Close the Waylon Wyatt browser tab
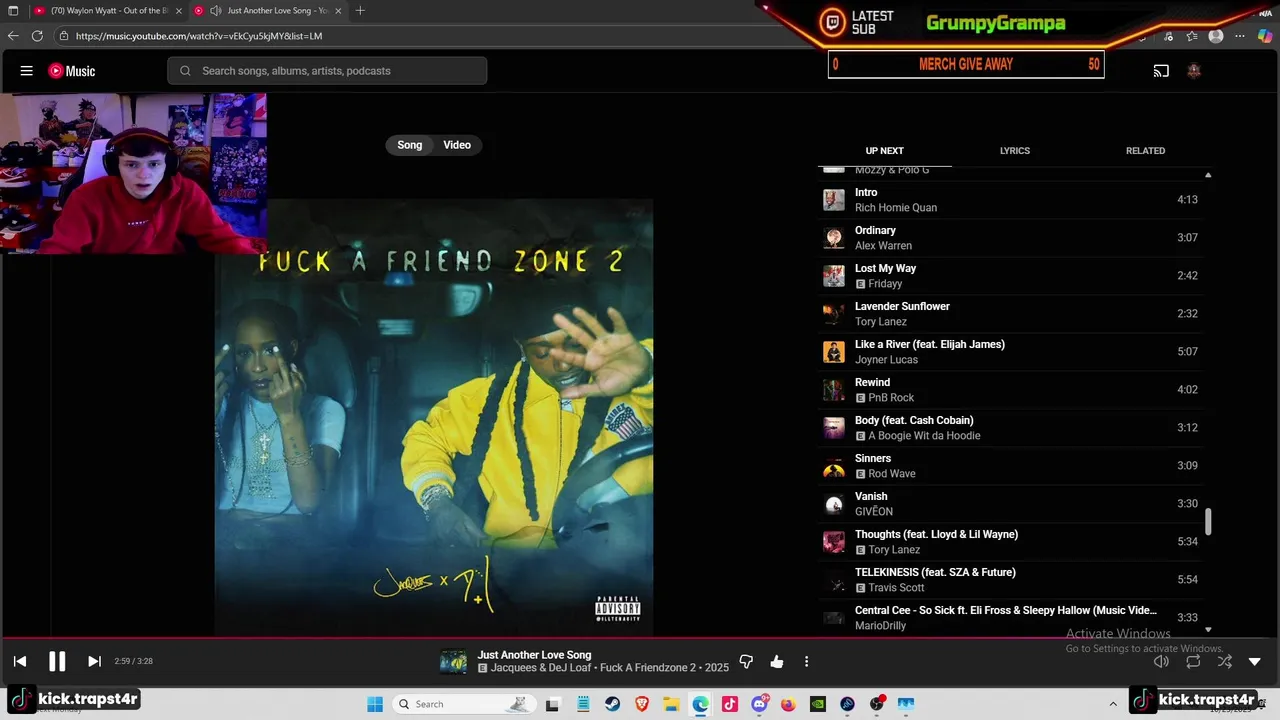Image resolution: width=1280 pixels, height=720 pixels. (179, 10)
